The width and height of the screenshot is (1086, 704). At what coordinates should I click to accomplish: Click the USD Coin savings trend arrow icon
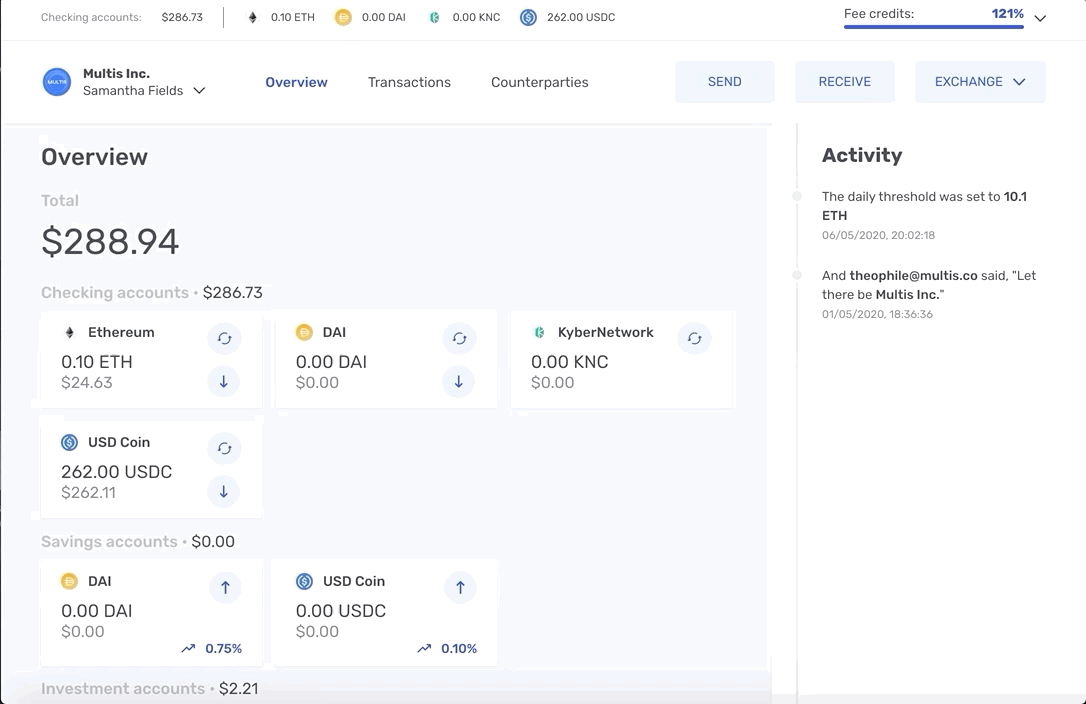click(424, 649)
